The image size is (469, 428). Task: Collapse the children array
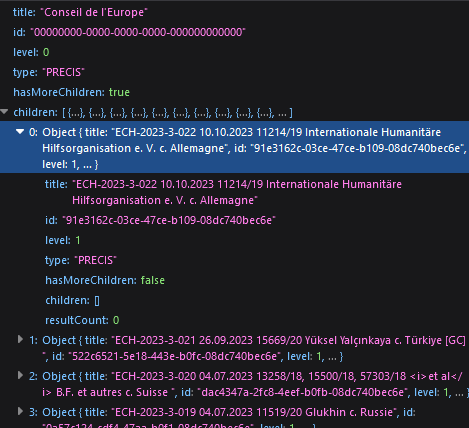pyautogui.click(x=4, y=112)
